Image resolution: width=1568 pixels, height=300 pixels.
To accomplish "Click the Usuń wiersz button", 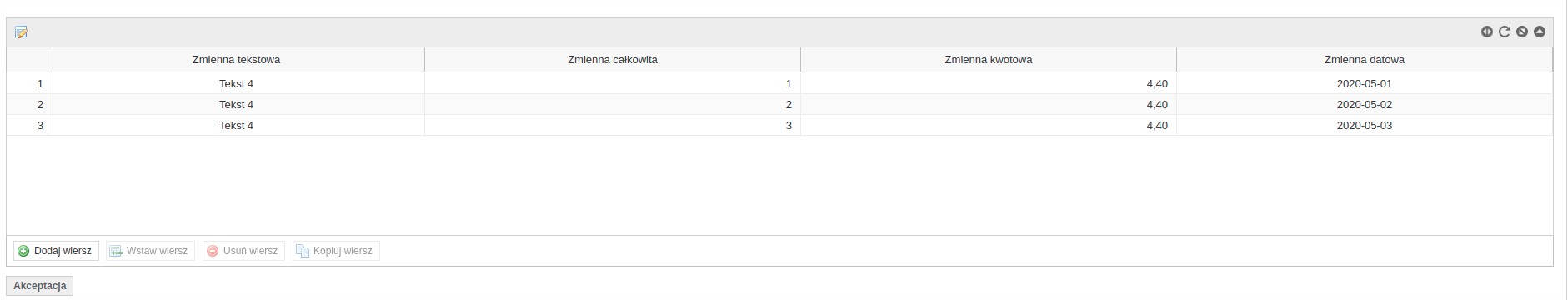I will [243, 251].
